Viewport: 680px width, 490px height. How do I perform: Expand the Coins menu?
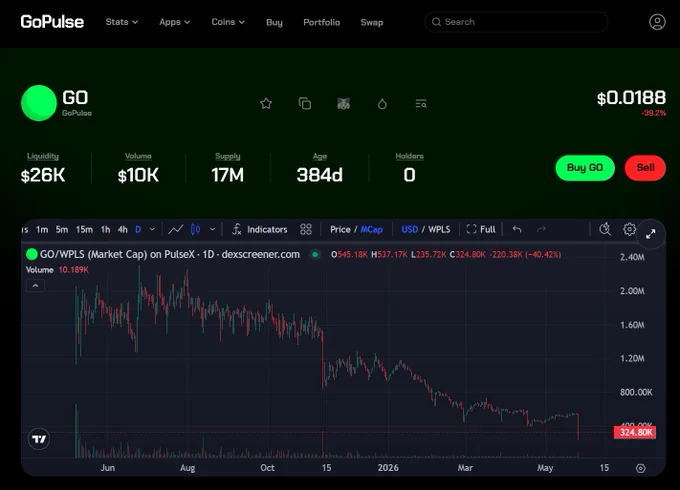point(228,22)
